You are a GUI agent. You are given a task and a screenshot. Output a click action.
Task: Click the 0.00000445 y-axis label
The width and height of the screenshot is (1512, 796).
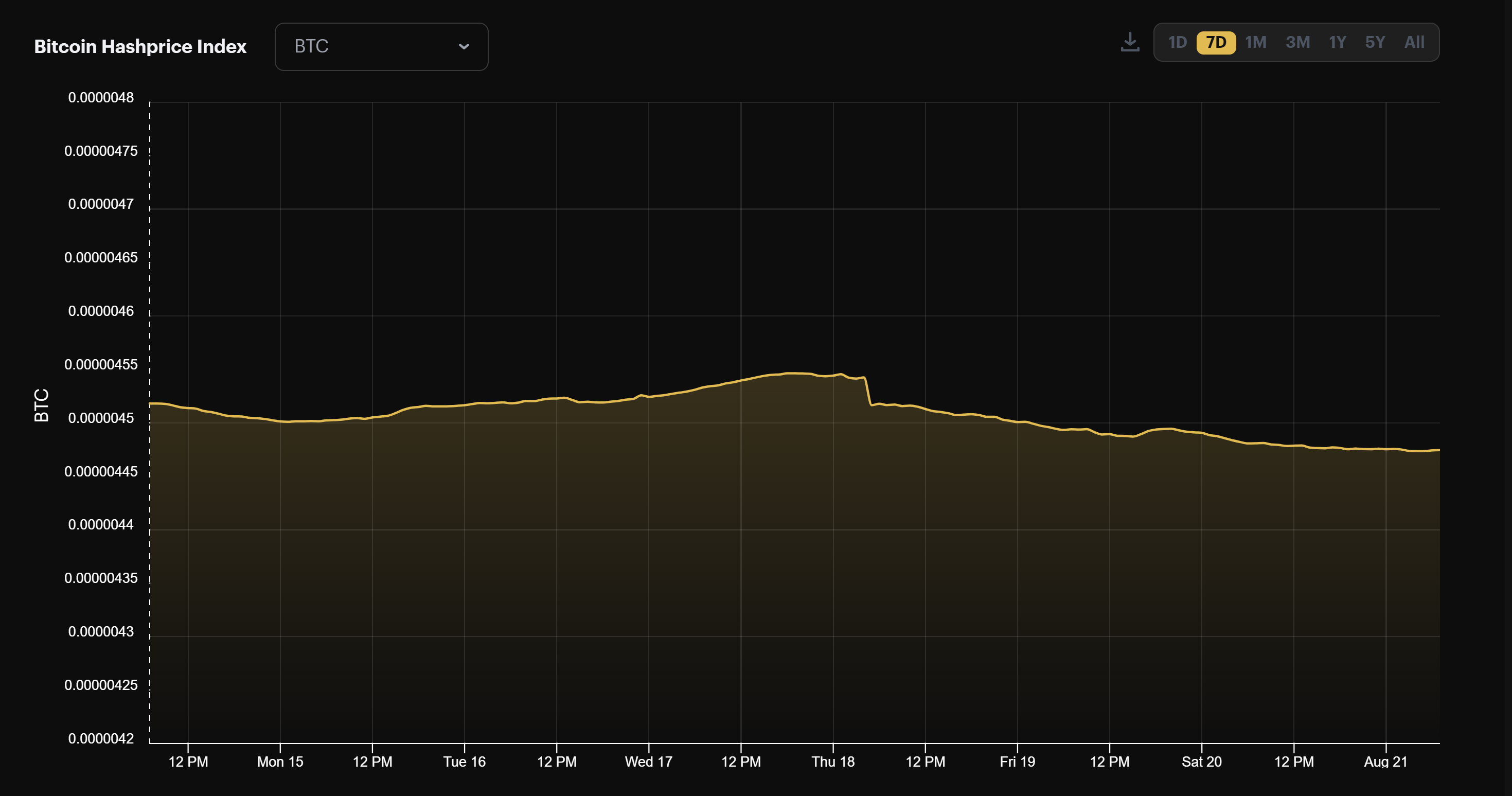tap(101, 471)
